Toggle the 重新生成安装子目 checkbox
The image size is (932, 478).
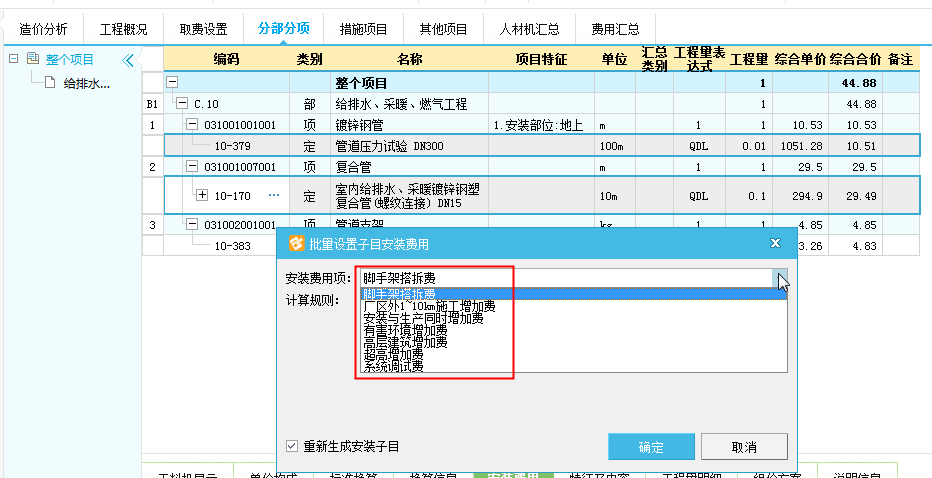point(292,446)
